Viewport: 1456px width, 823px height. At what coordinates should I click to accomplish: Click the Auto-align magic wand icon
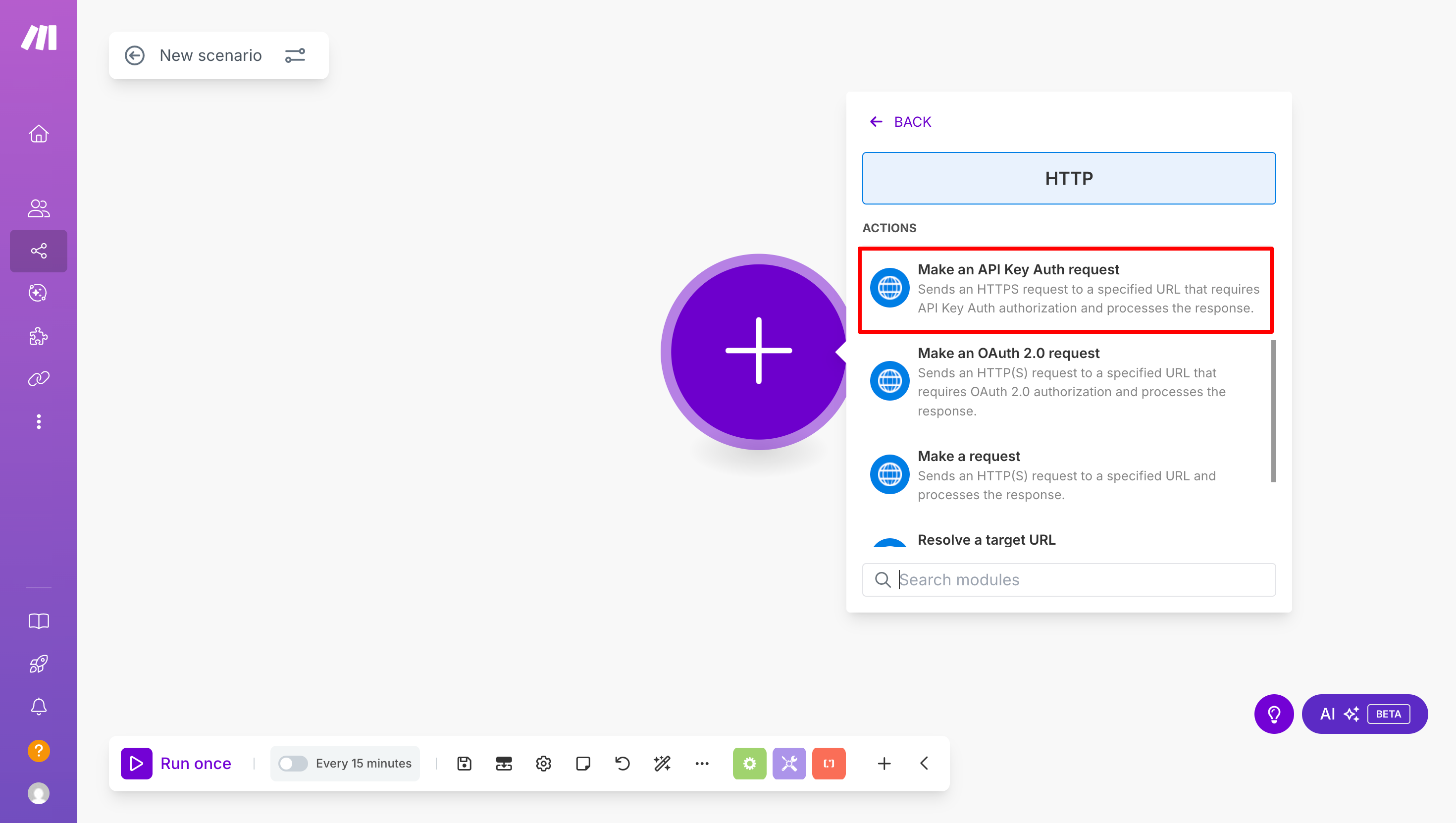coord(662,763)
